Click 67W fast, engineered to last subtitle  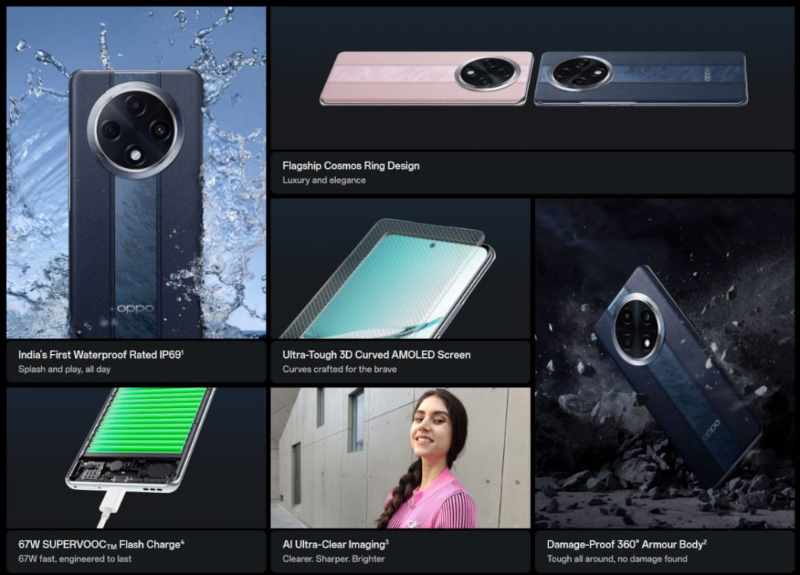click(75, 559)
